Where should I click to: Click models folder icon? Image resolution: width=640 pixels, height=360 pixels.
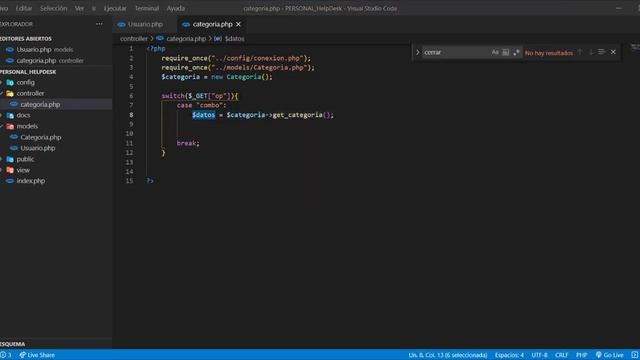pos(10,126)
